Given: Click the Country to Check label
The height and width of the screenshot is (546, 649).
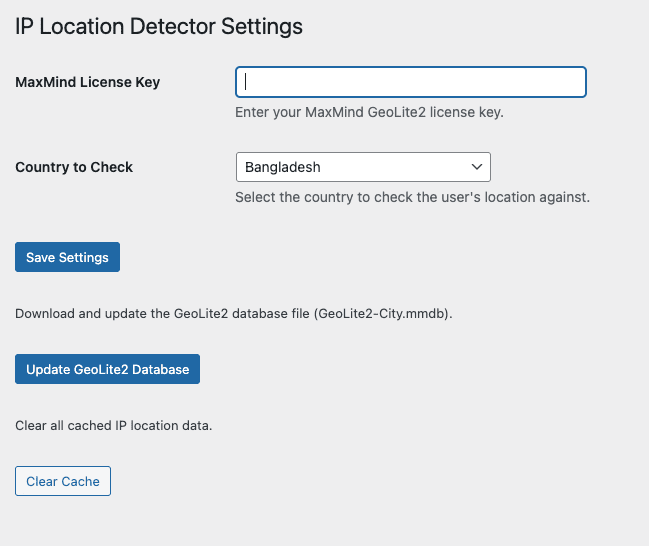Looking at the screenshot, I should click(74, 167).
